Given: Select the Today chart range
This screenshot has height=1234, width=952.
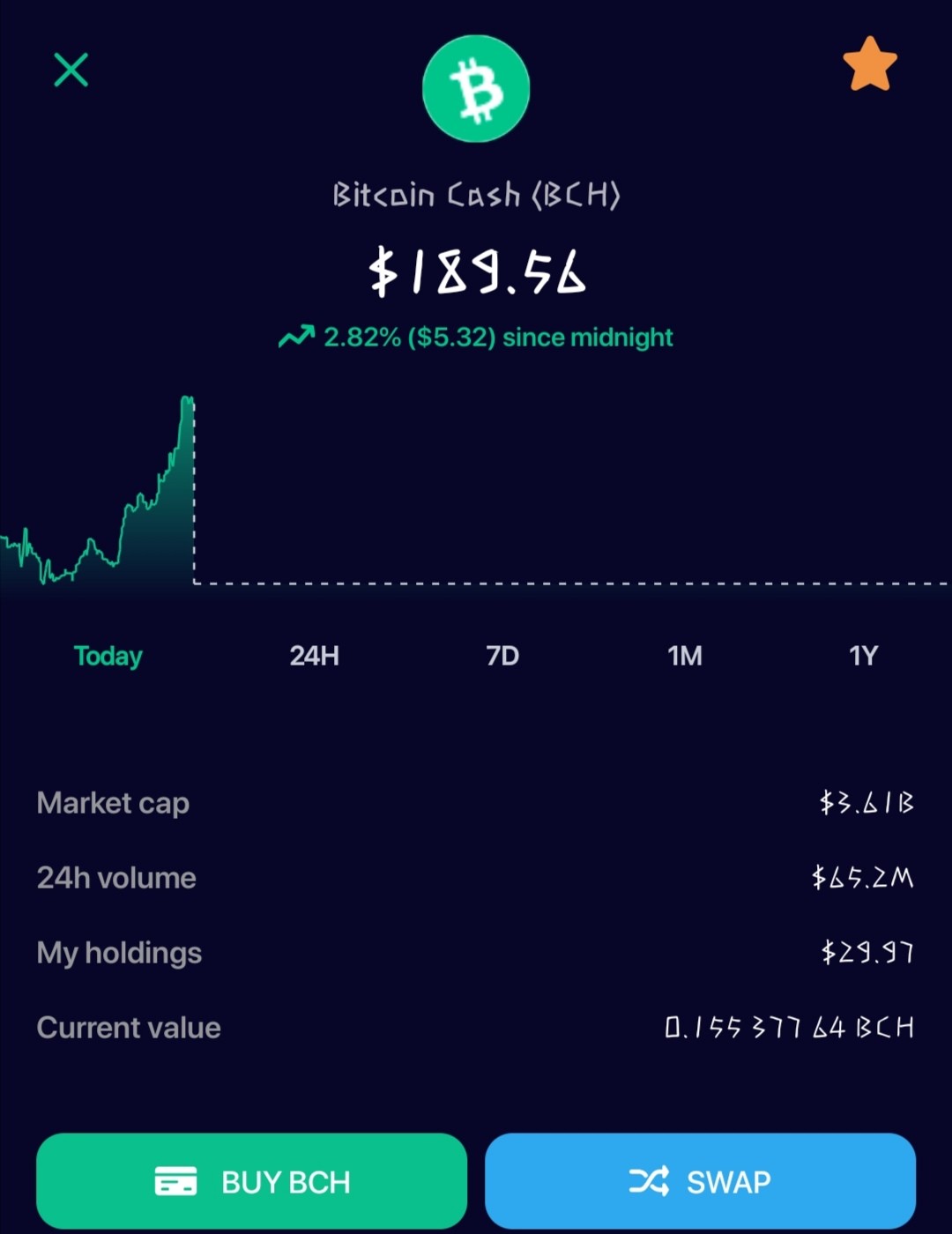Looking at the screenshot, I should pos(108,656).
